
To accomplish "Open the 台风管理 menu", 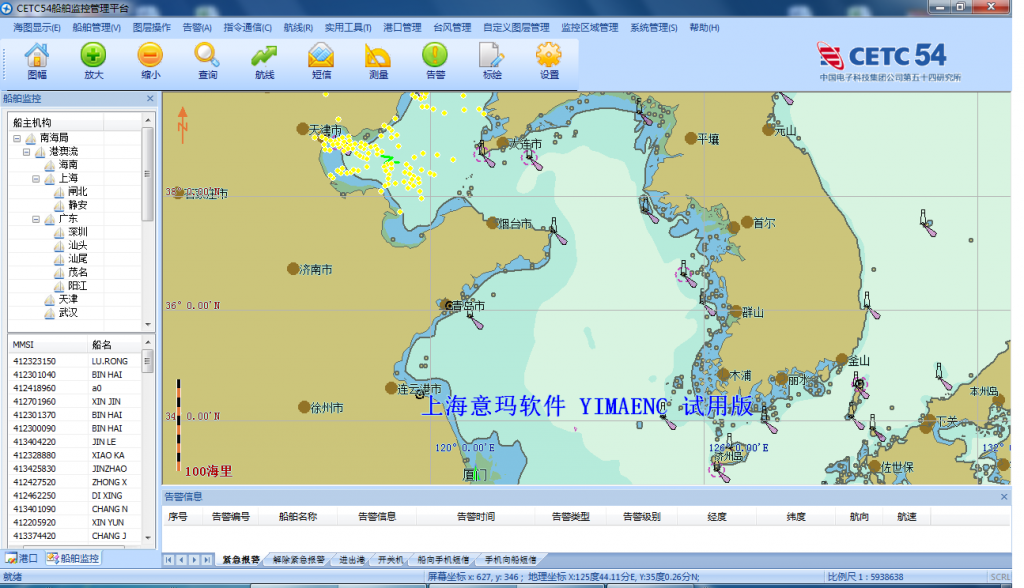I will (x=452, y=28).
